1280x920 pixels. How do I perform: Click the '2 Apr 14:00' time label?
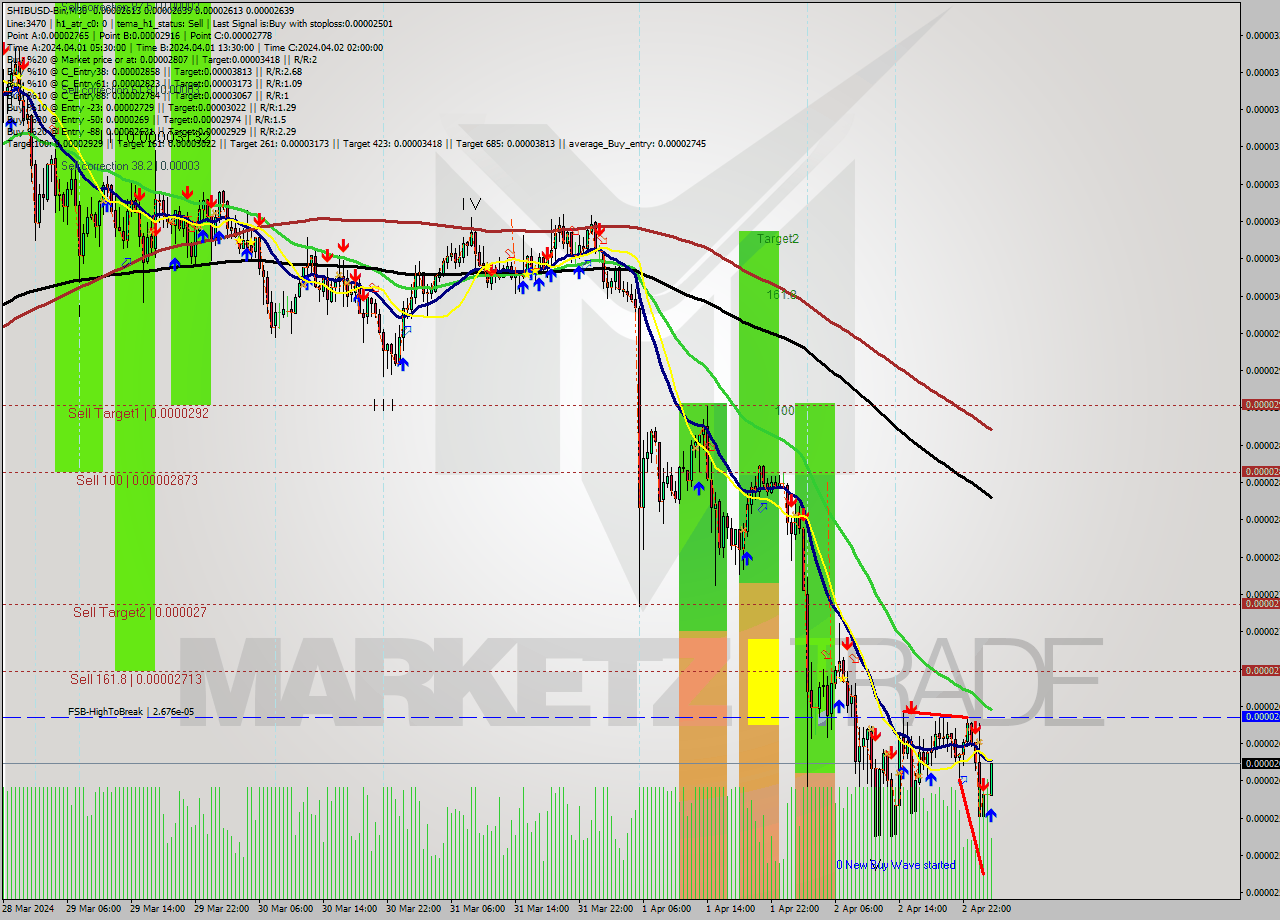click(x=922, y=909)
